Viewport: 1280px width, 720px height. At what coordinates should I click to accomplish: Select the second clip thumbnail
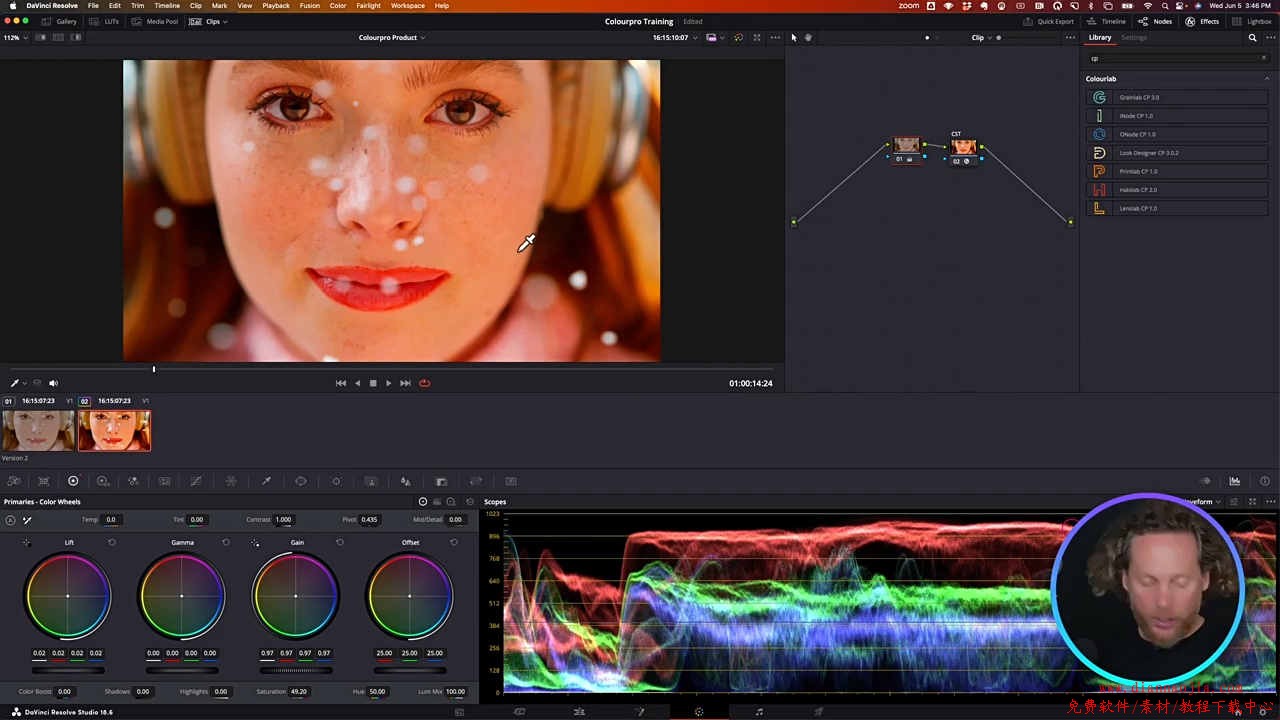point(115,431)
